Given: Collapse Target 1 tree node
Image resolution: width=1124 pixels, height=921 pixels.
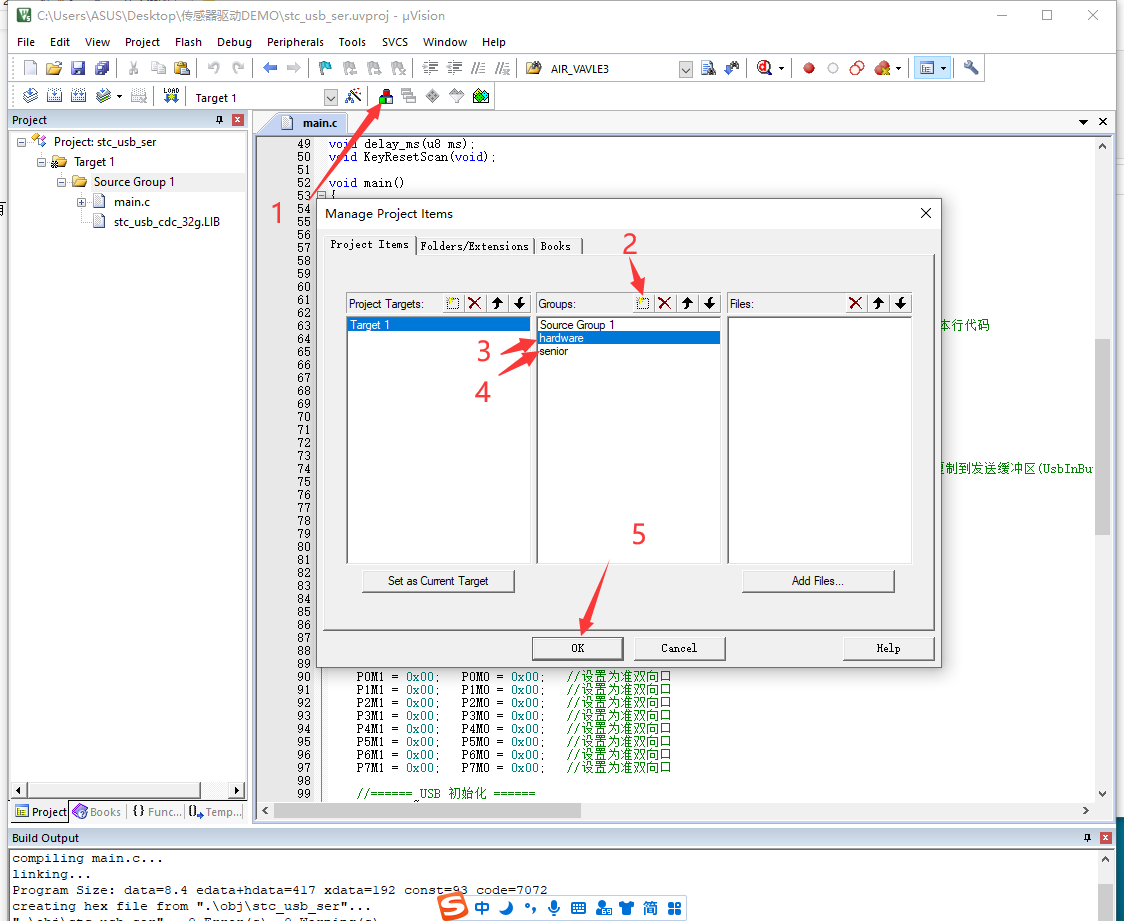Looking at the screenshot, I should click(x=42, y=162).
